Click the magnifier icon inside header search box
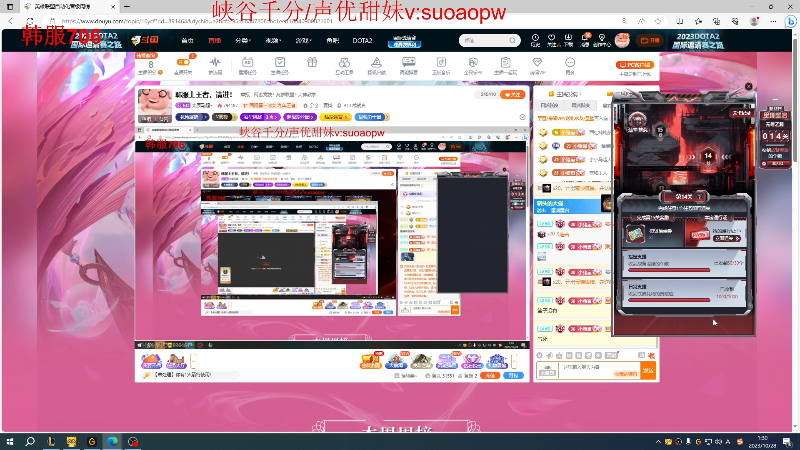Viewport: 800px width, 450px height. 512,40
